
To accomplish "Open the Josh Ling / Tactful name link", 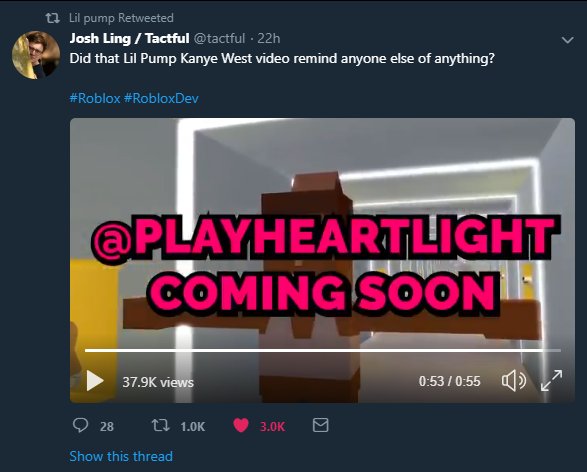I will click(130, 38).
